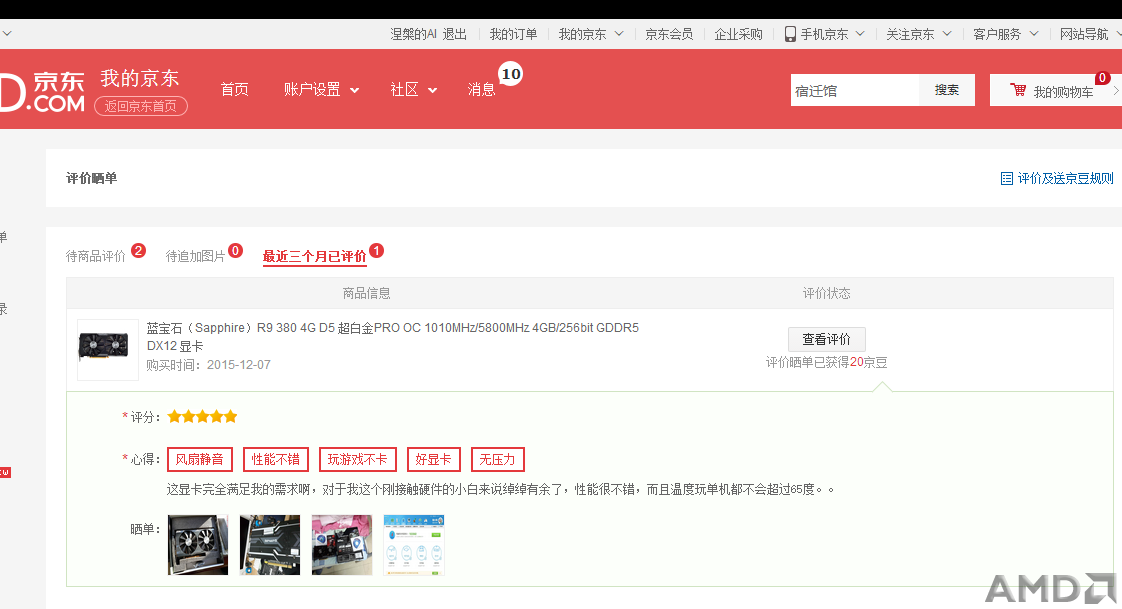Click the purchase date 2015-12-07
The height and width of the screenshot is (609, 1122).
pyautogui.click(x=239, y=364)
